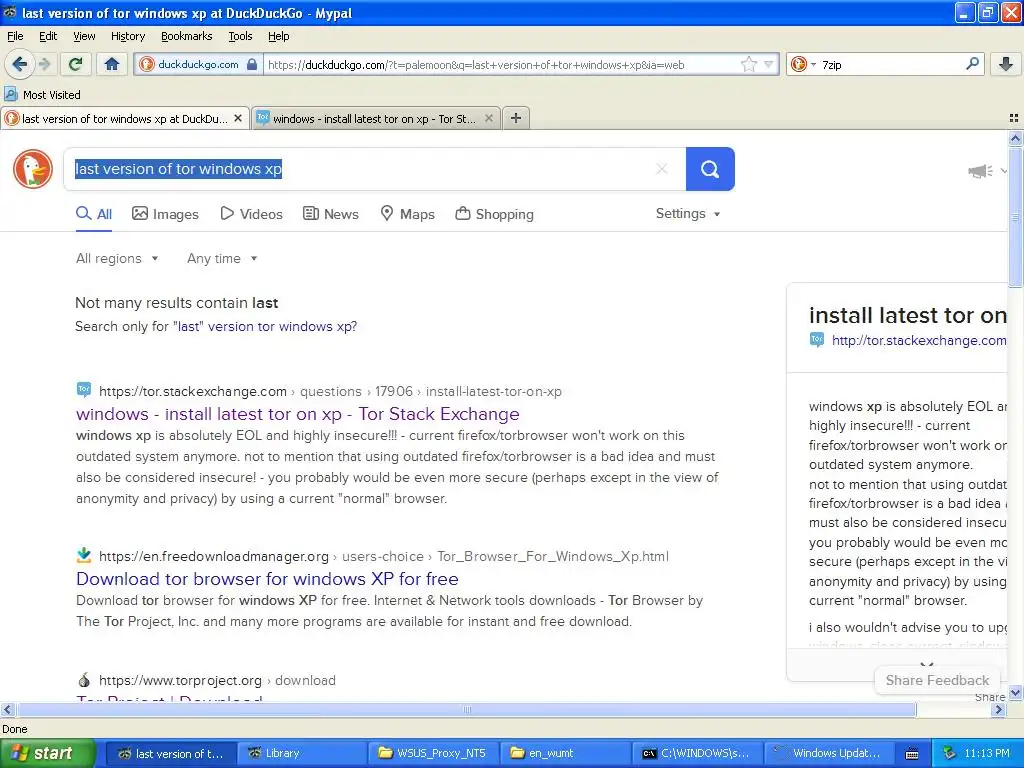
Task: Click the torproject.org download URL
Action: coord(217,680)
